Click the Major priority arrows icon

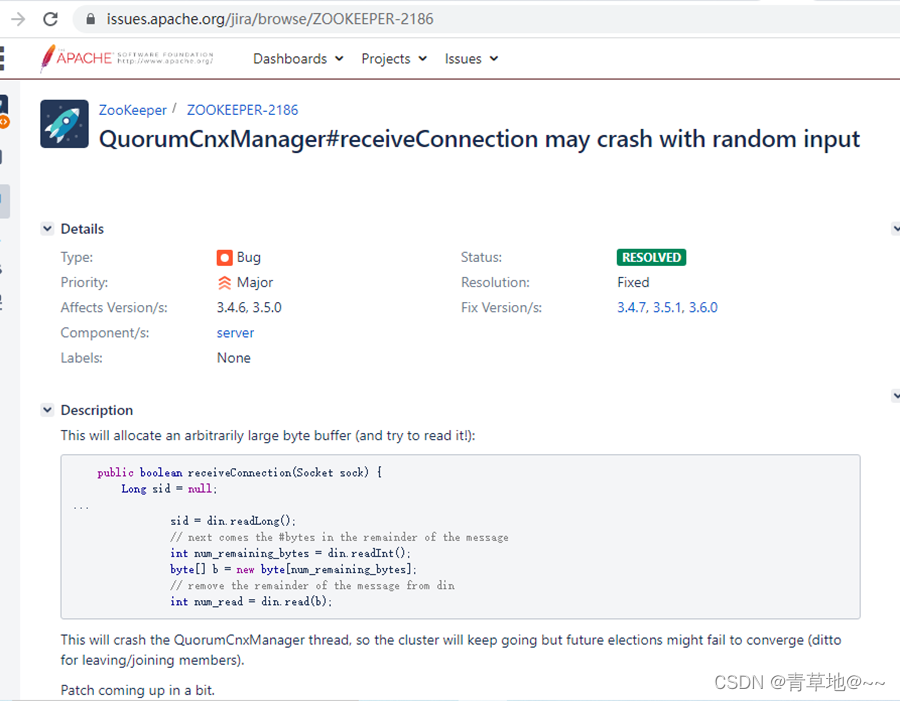224,282
